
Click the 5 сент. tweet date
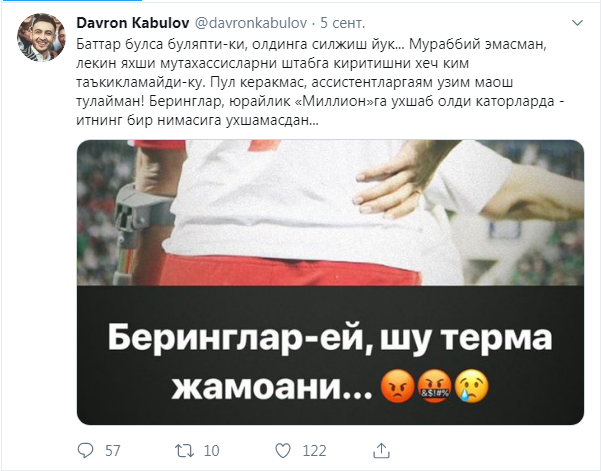click(343, 23)
